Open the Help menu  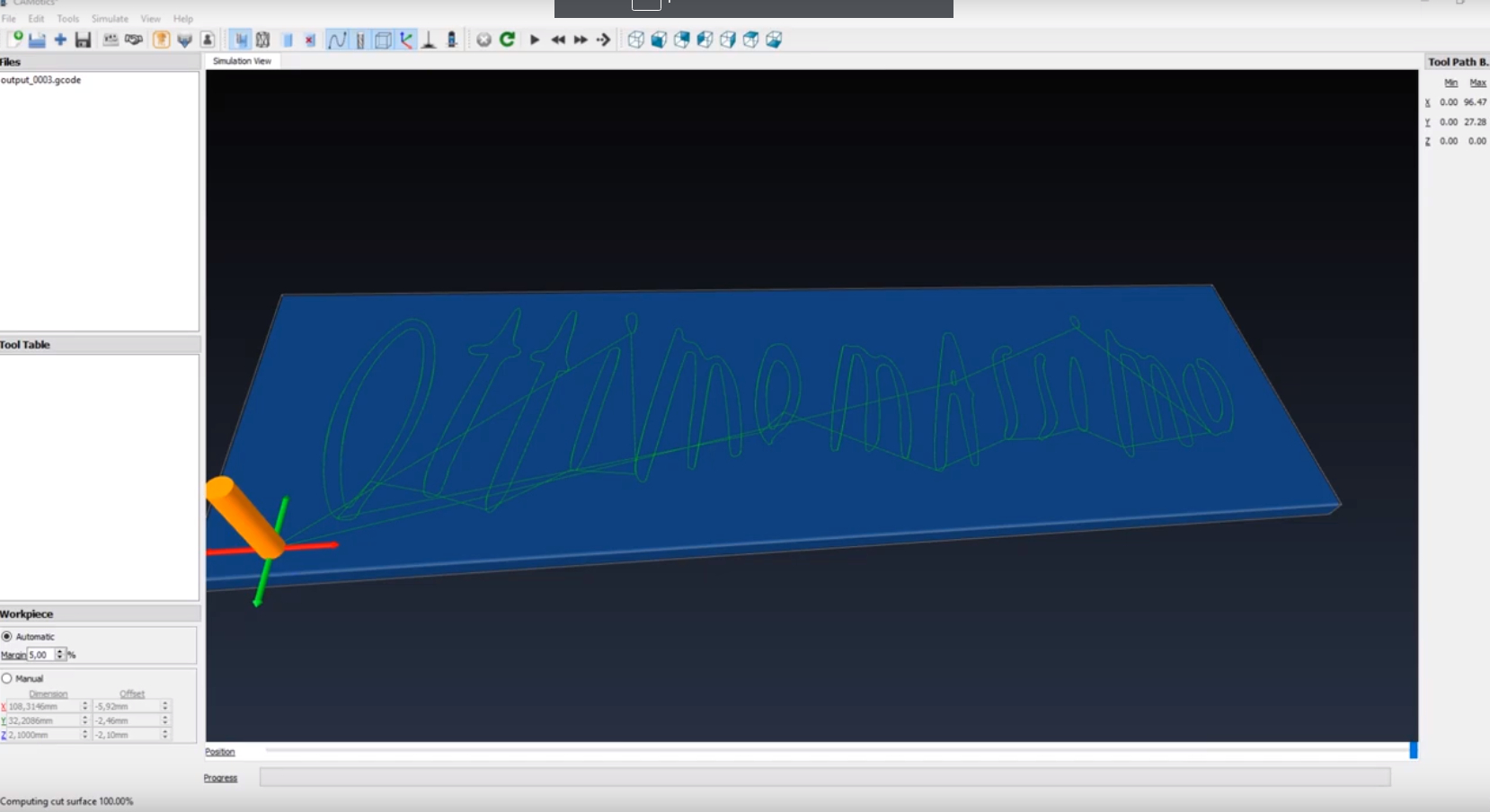[183, 19]
